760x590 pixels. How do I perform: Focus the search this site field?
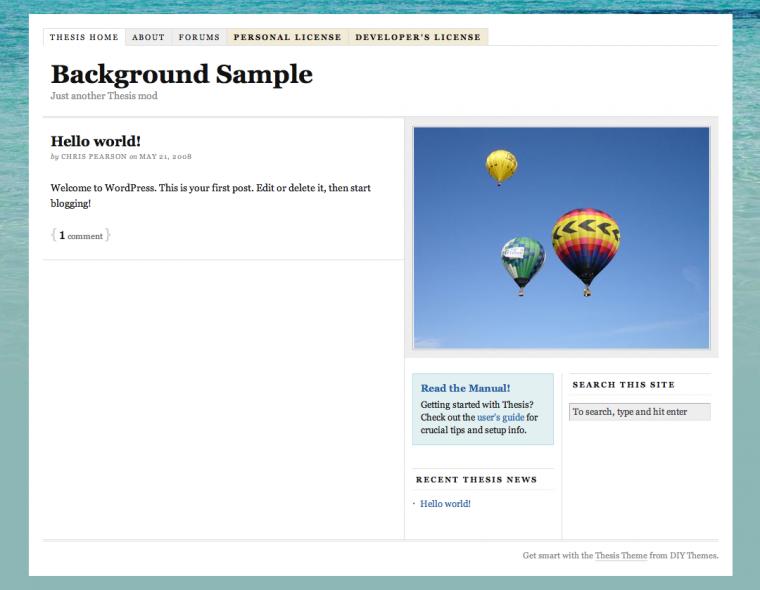point(639,412)
